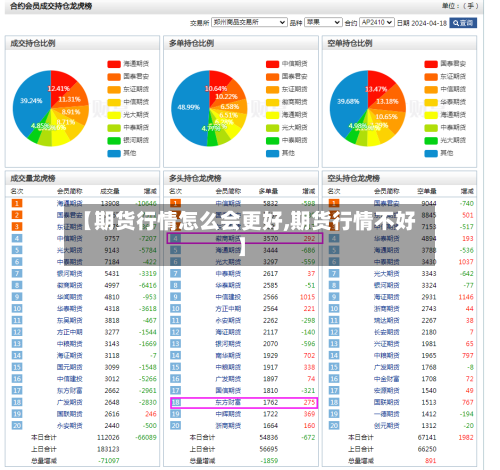Click the 48.99% blue pie slice
The width and height of the screenshot is (500, 470).
click(188, 108)
